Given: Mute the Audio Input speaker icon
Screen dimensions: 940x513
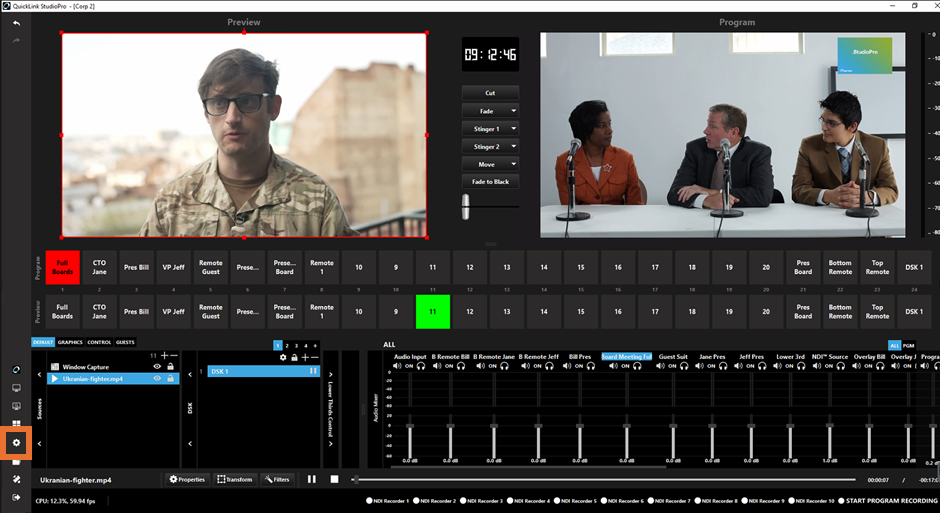Looking at the screenshot, I should (397, 366).
